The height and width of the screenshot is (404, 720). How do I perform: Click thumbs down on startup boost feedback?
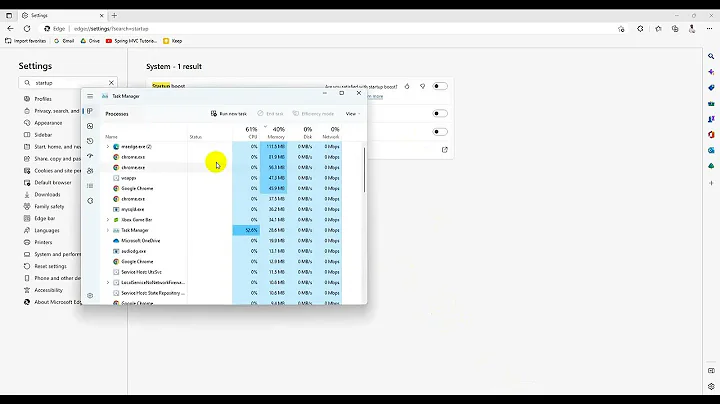coord(422,86)
